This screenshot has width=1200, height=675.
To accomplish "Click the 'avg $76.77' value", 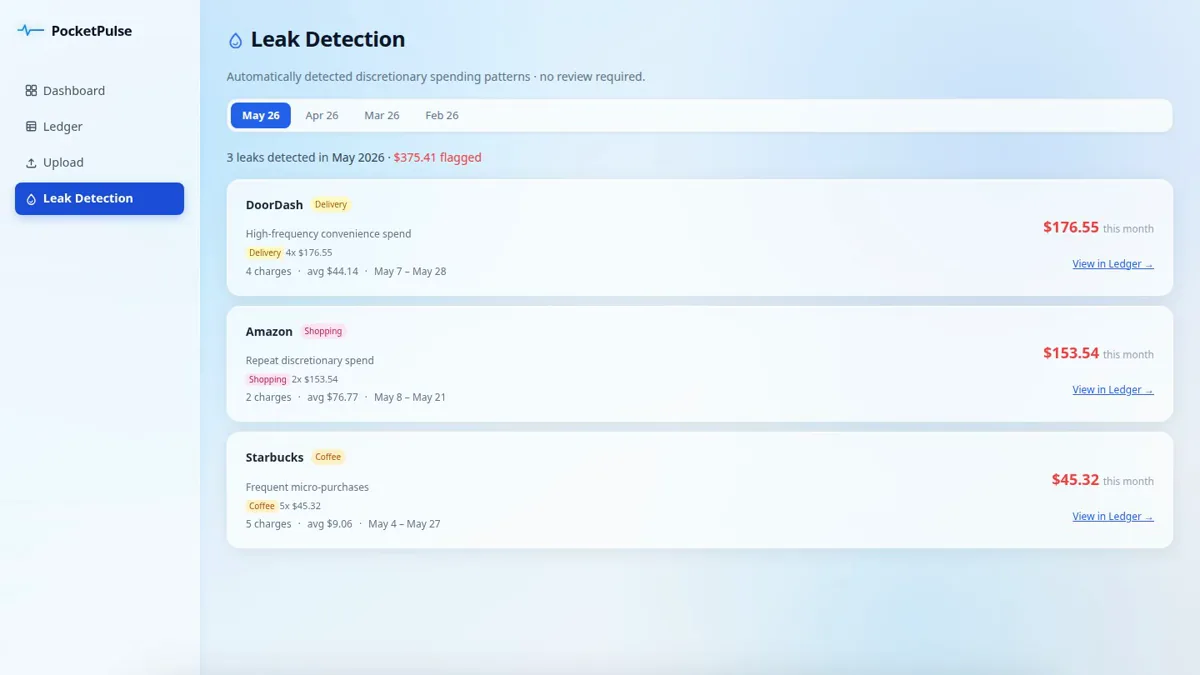I will [x=332, y=397].
